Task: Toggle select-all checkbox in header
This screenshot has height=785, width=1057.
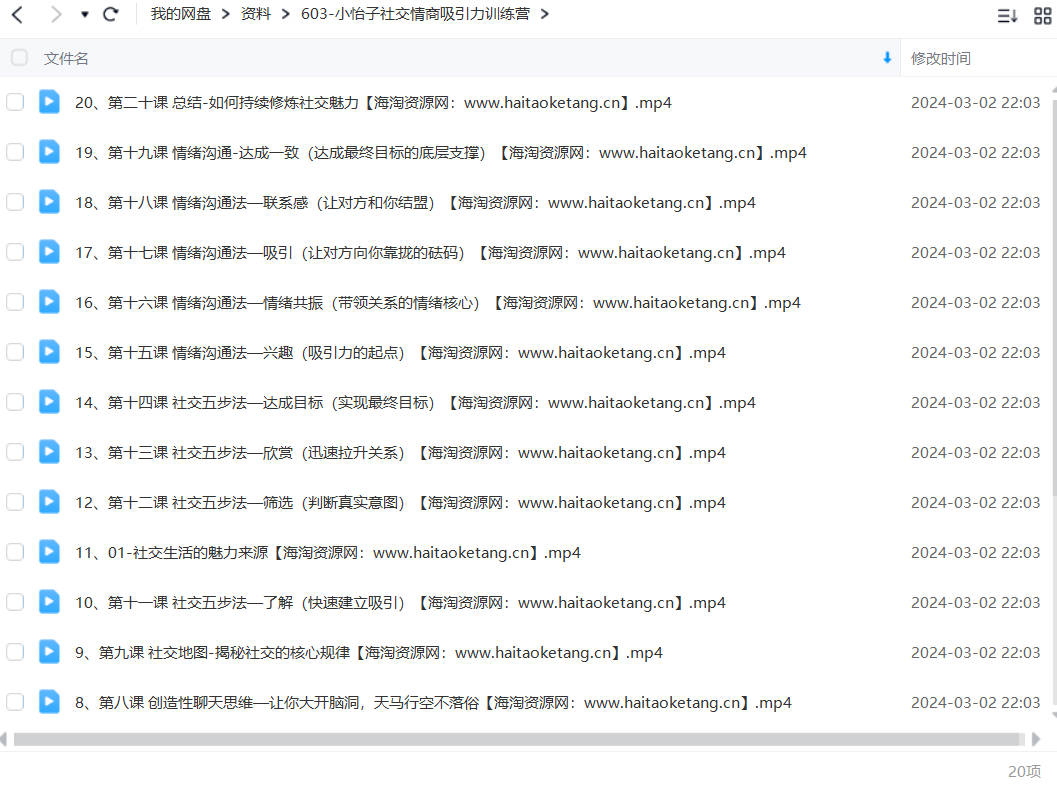Action: 20,58
